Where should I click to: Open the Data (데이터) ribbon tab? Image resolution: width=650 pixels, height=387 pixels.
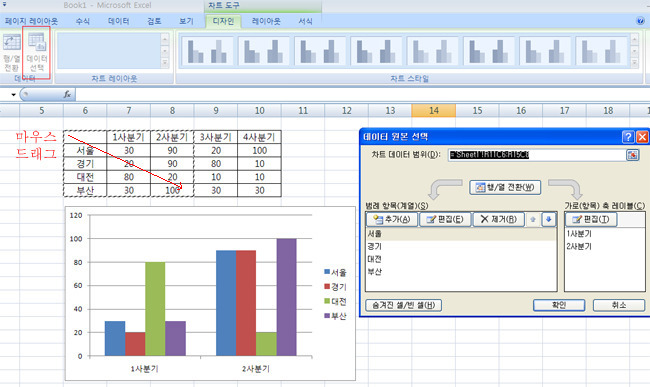[119, 21]
